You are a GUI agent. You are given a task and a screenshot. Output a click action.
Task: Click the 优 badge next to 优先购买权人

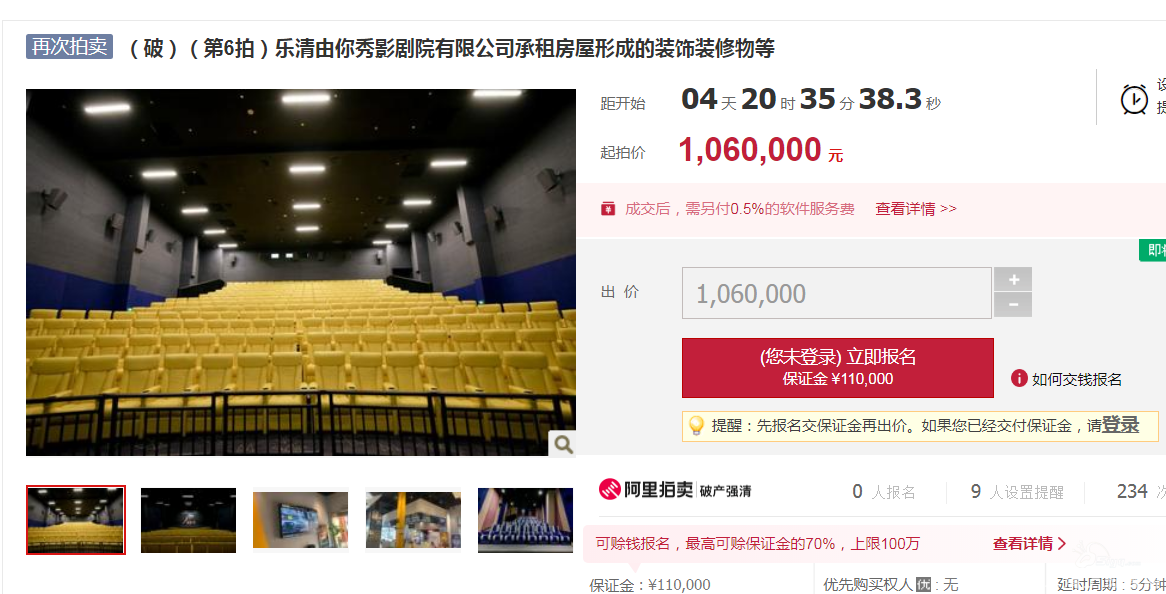point(924,584)
